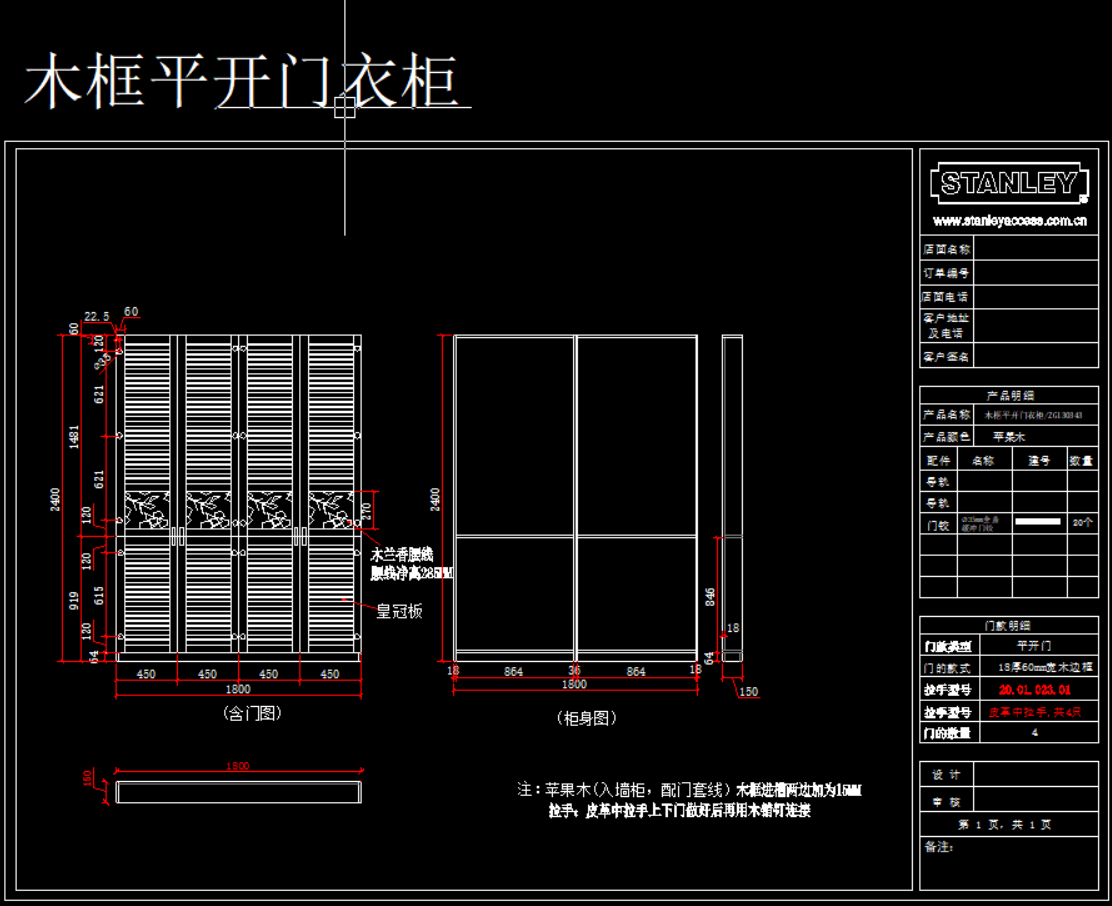Select the 苹果木 product color cell
Image resolution: width=1112 pixels, height=906 pixels.
(x=1009, y=437)
